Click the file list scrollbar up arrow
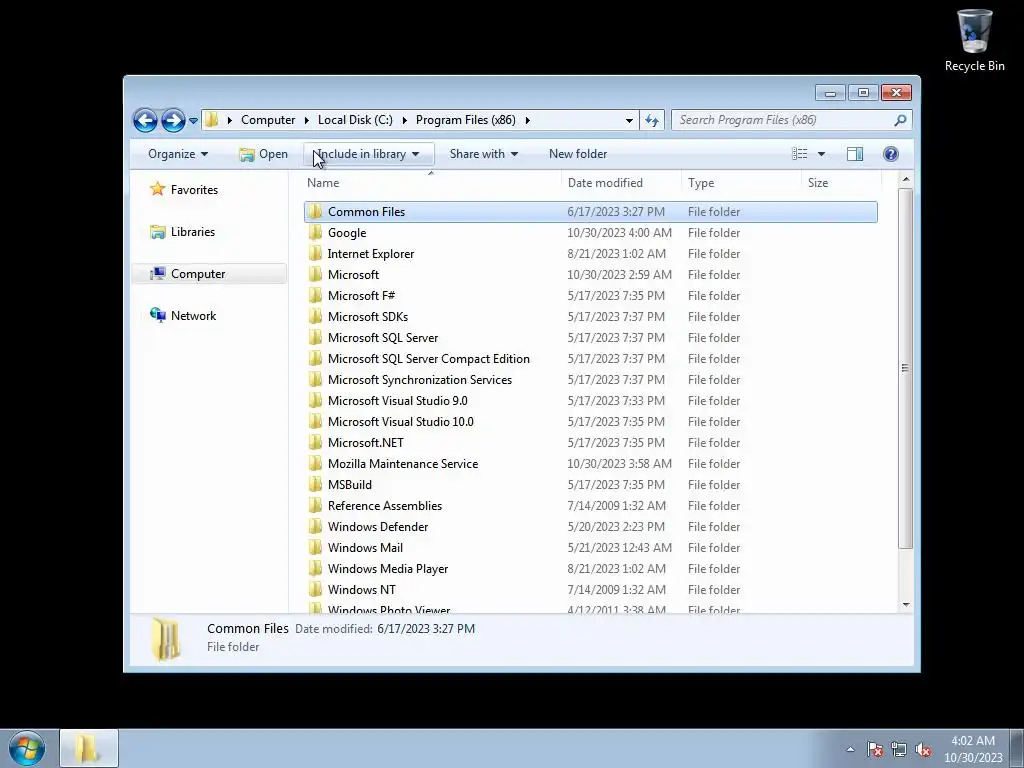 906,179
